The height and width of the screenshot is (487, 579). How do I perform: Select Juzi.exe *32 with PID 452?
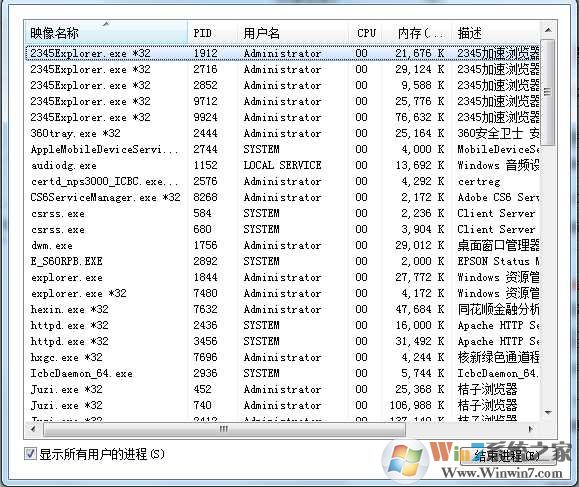(282, 389)
